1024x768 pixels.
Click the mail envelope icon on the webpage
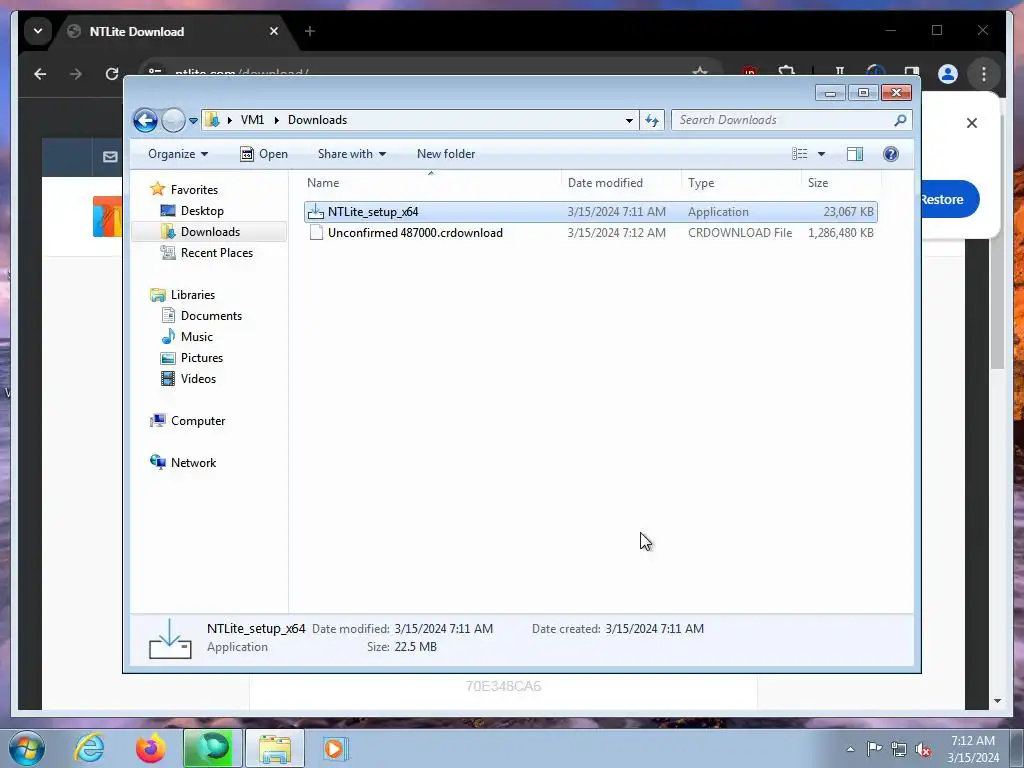pos(110,157)
